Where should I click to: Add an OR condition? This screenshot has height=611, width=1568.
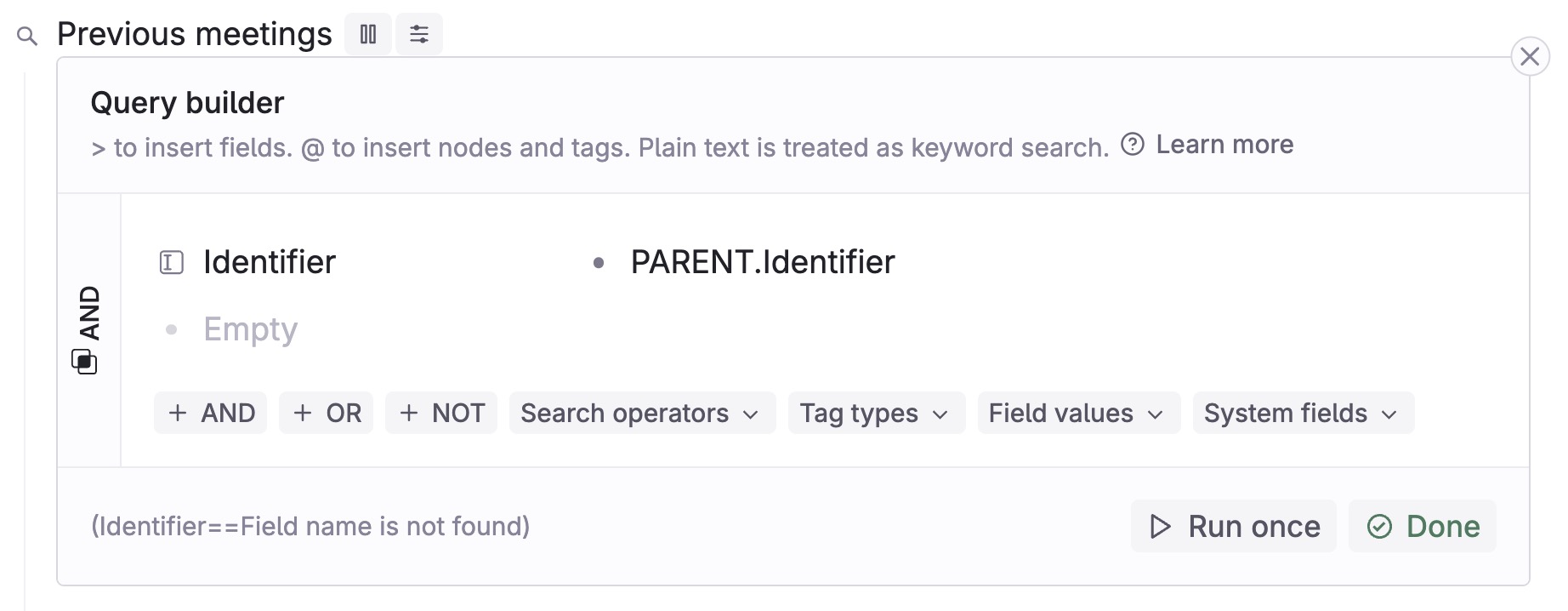pyautogui.click(x=327, y=413)
